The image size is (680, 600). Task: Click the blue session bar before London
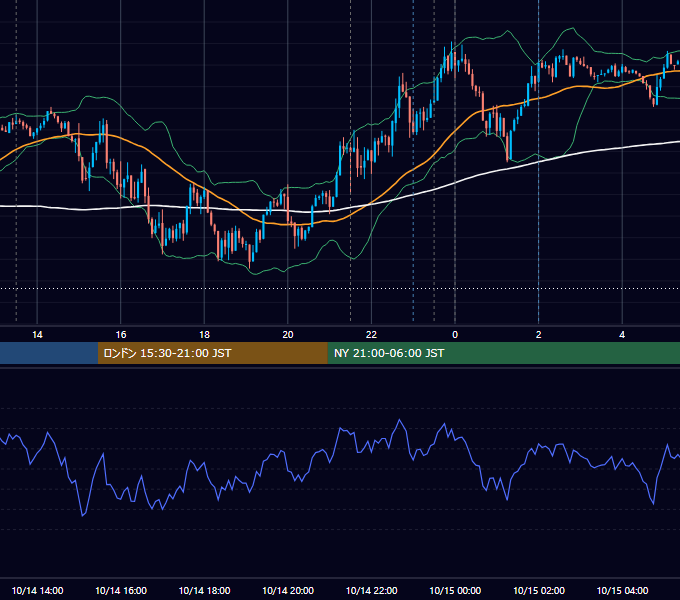click(49, 353)
